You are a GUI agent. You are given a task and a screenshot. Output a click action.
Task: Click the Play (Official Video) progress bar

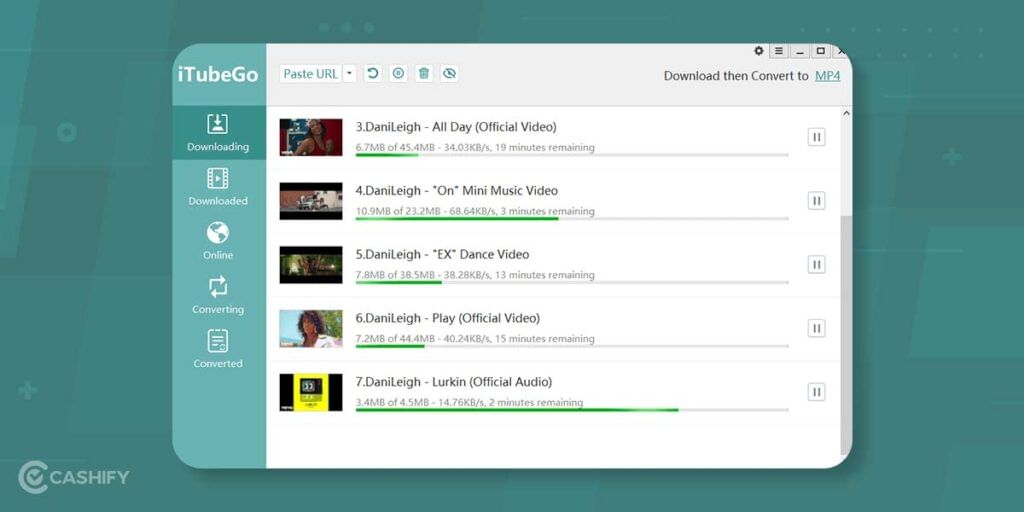[x=571, y=346]
